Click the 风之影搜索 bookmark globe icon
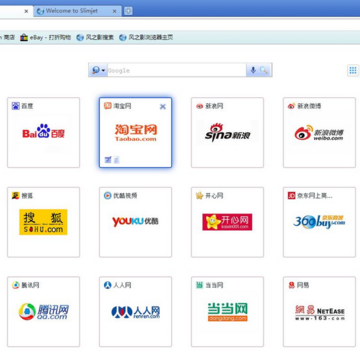This screenshot has height=360, width=360. click(80, 38)
